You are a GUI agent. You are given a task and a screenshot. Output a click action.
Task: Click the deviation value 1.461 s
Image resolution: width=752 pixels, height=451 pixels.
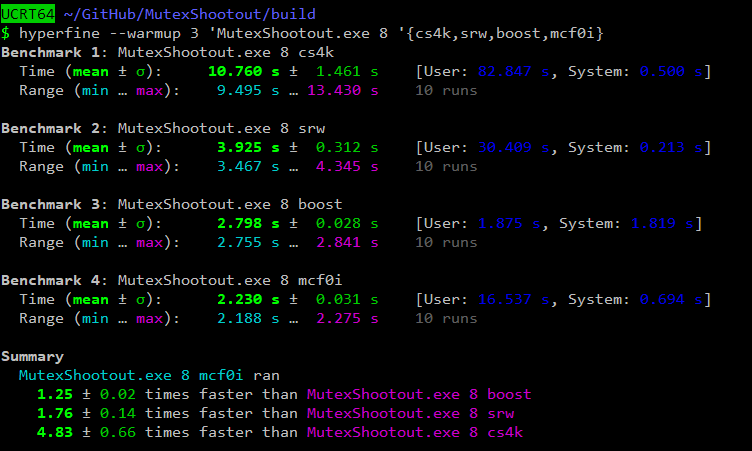347,71
